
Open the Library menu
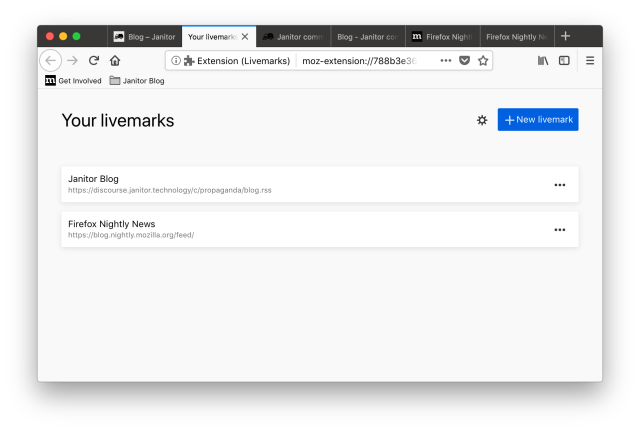543,61
